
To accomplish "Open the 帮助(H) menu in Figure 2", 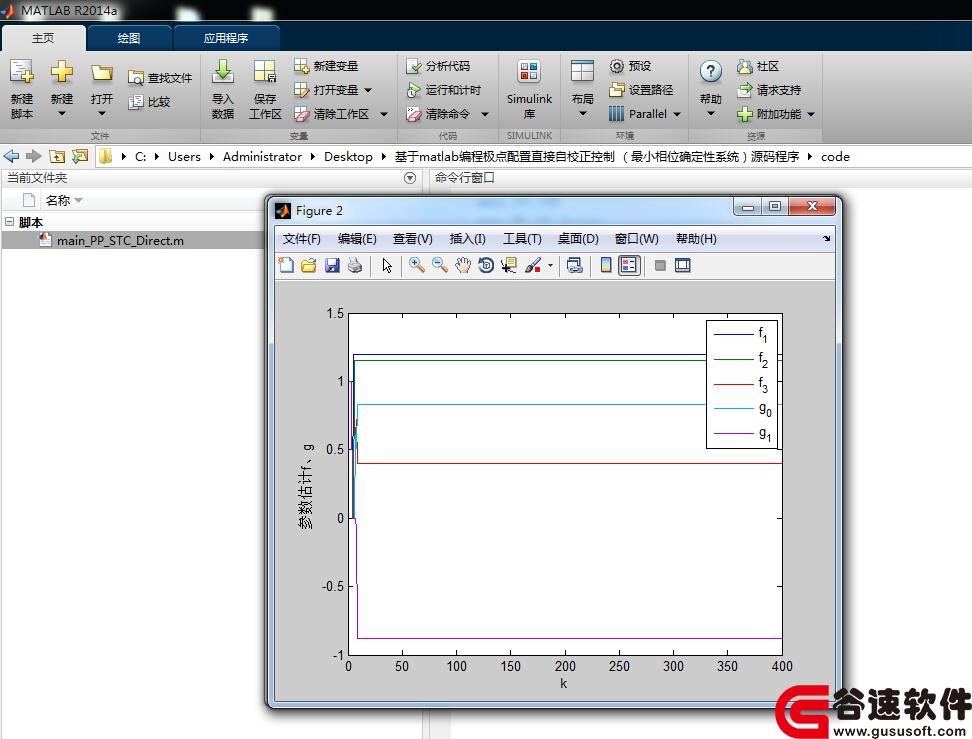I will click(696, 239).
